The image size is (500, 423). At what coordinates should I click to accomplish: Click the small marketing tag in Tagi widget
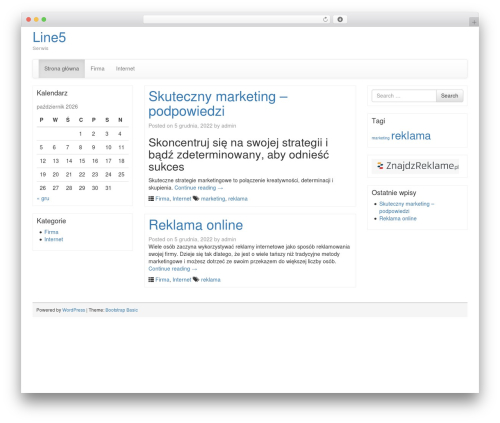tap(380, 138)
